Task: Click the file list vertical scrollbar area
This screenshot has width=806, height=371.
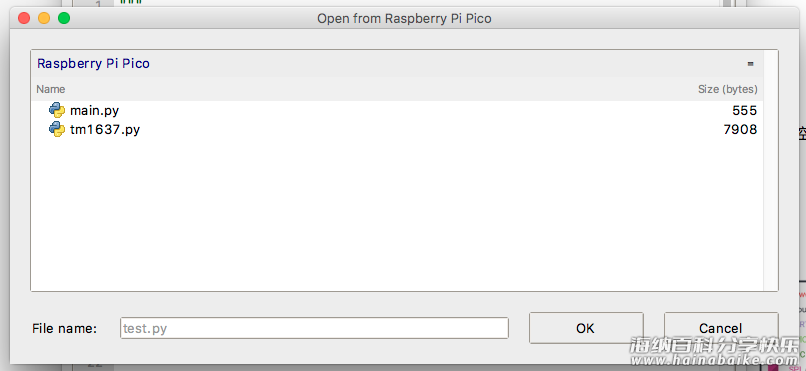Action: [x=771, y=171]
